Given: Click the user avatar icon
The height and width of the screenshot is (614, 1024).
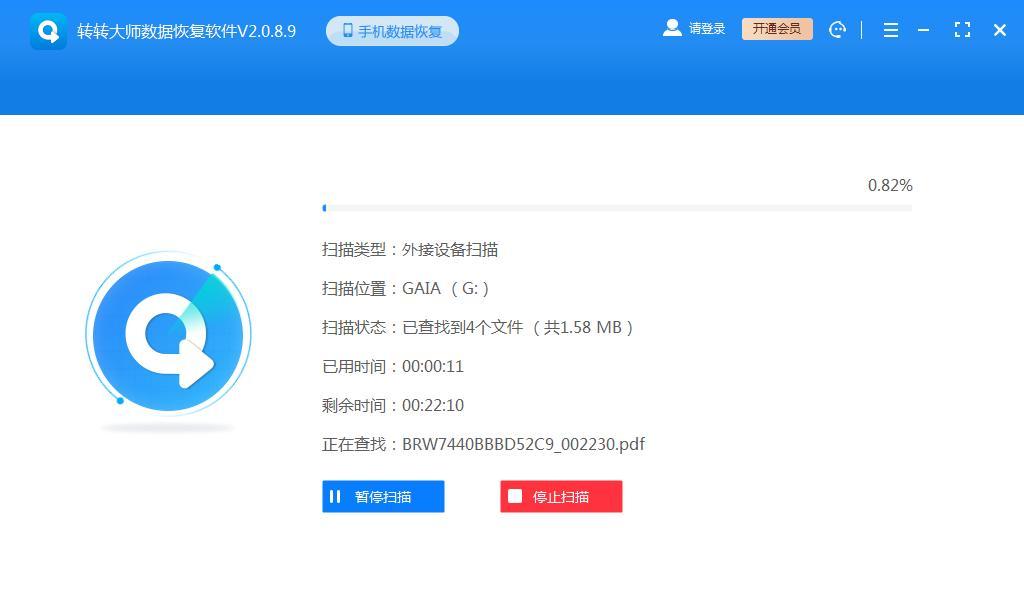Looking at the screenshot, I should (672, 28).
